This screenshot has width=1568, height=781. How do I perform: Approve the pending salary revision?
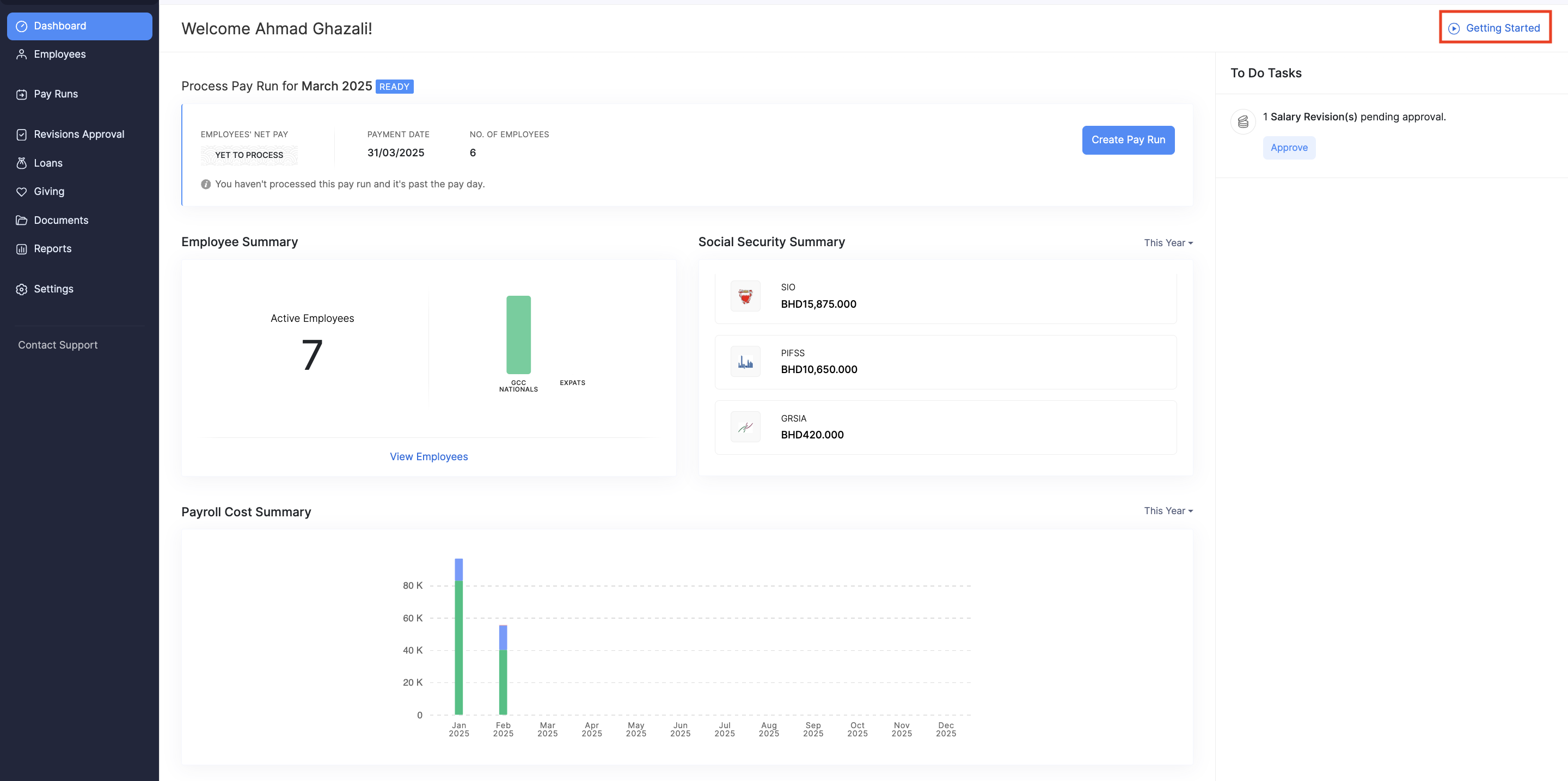[x=1289, y=148]
